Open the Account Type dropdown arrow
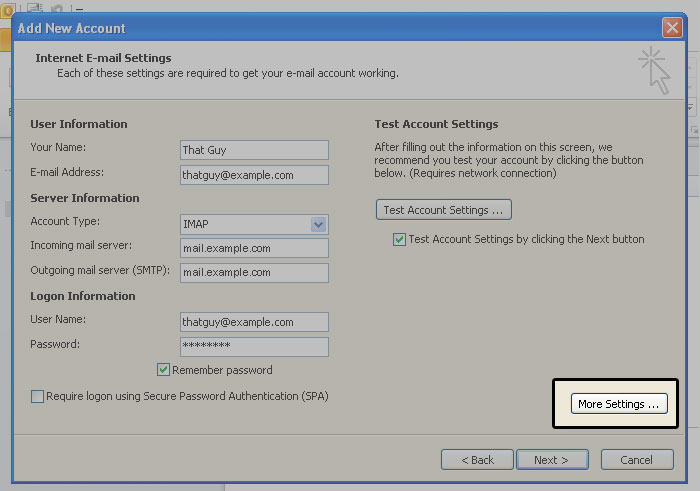 [318, 224]
